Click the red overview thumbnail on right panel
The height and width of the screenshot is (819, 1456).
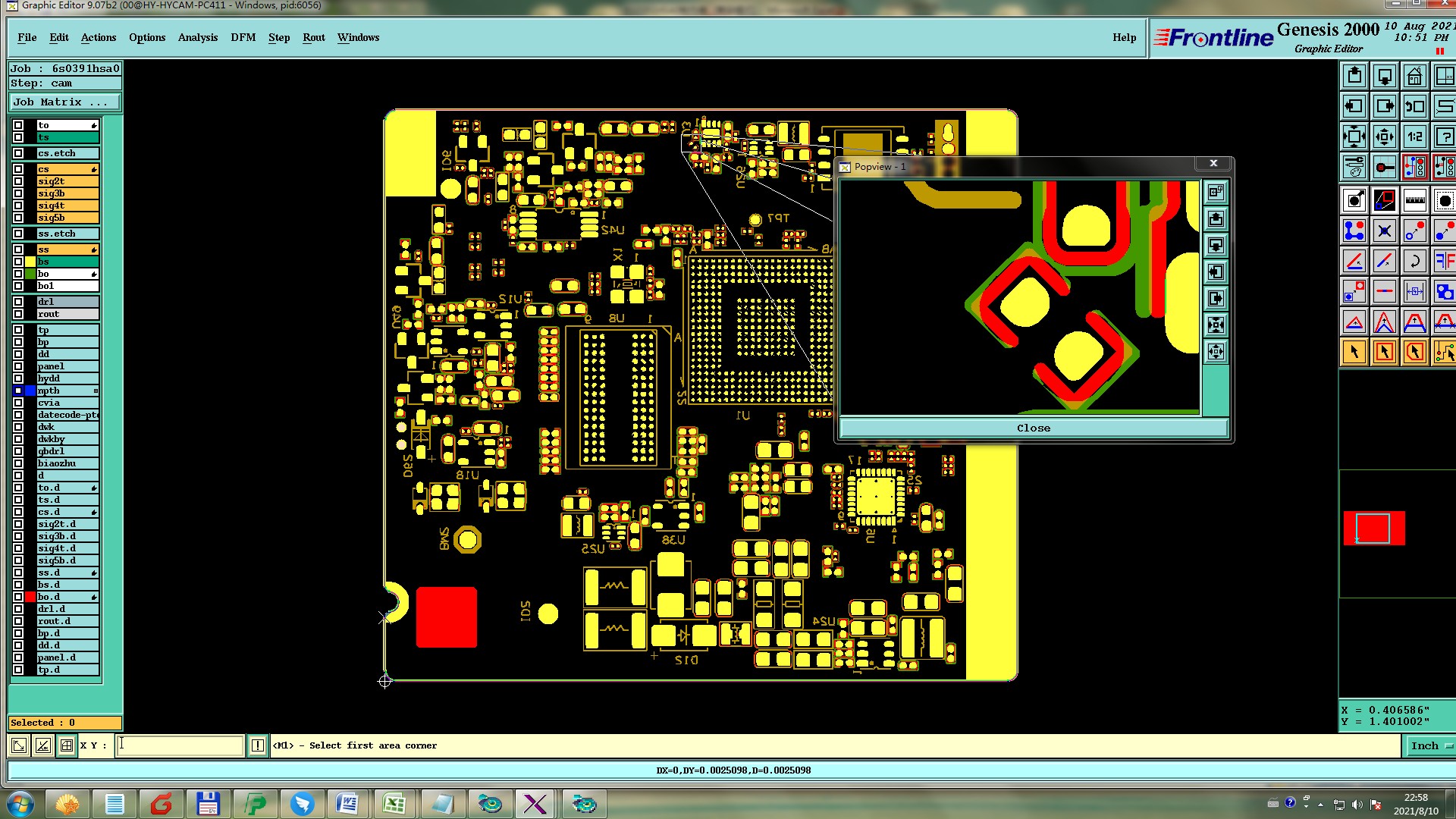(x=1374, y=529)
